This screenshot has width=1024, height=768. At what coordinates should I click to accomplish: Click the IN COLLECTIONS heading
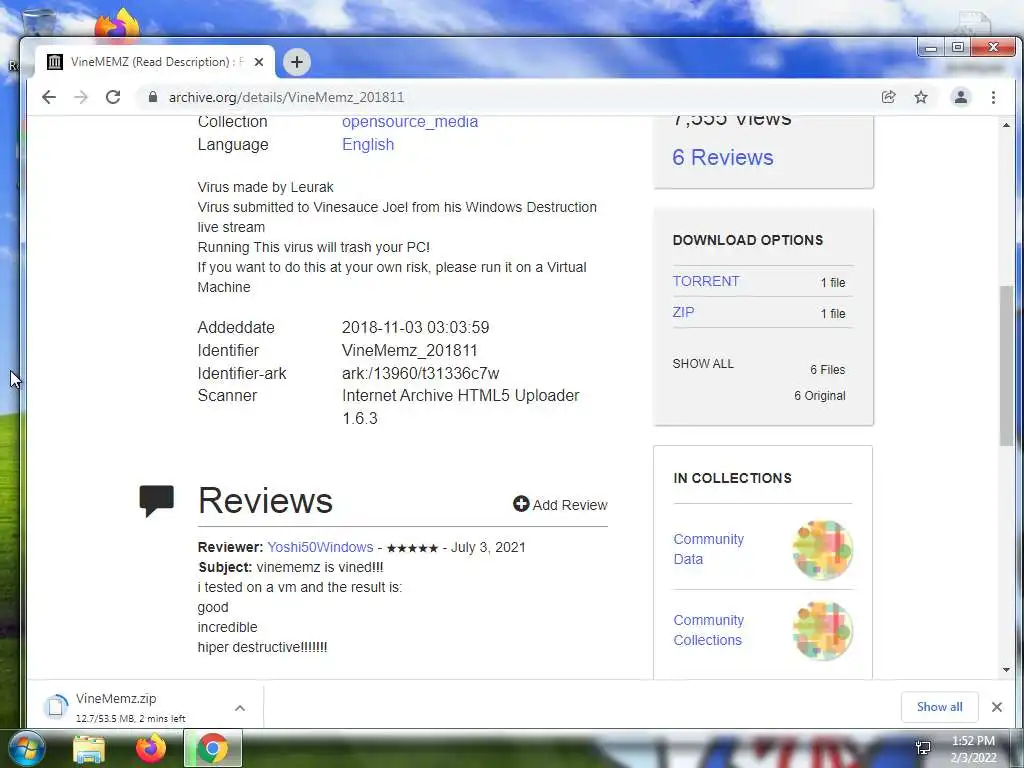[x=732, y=478]
